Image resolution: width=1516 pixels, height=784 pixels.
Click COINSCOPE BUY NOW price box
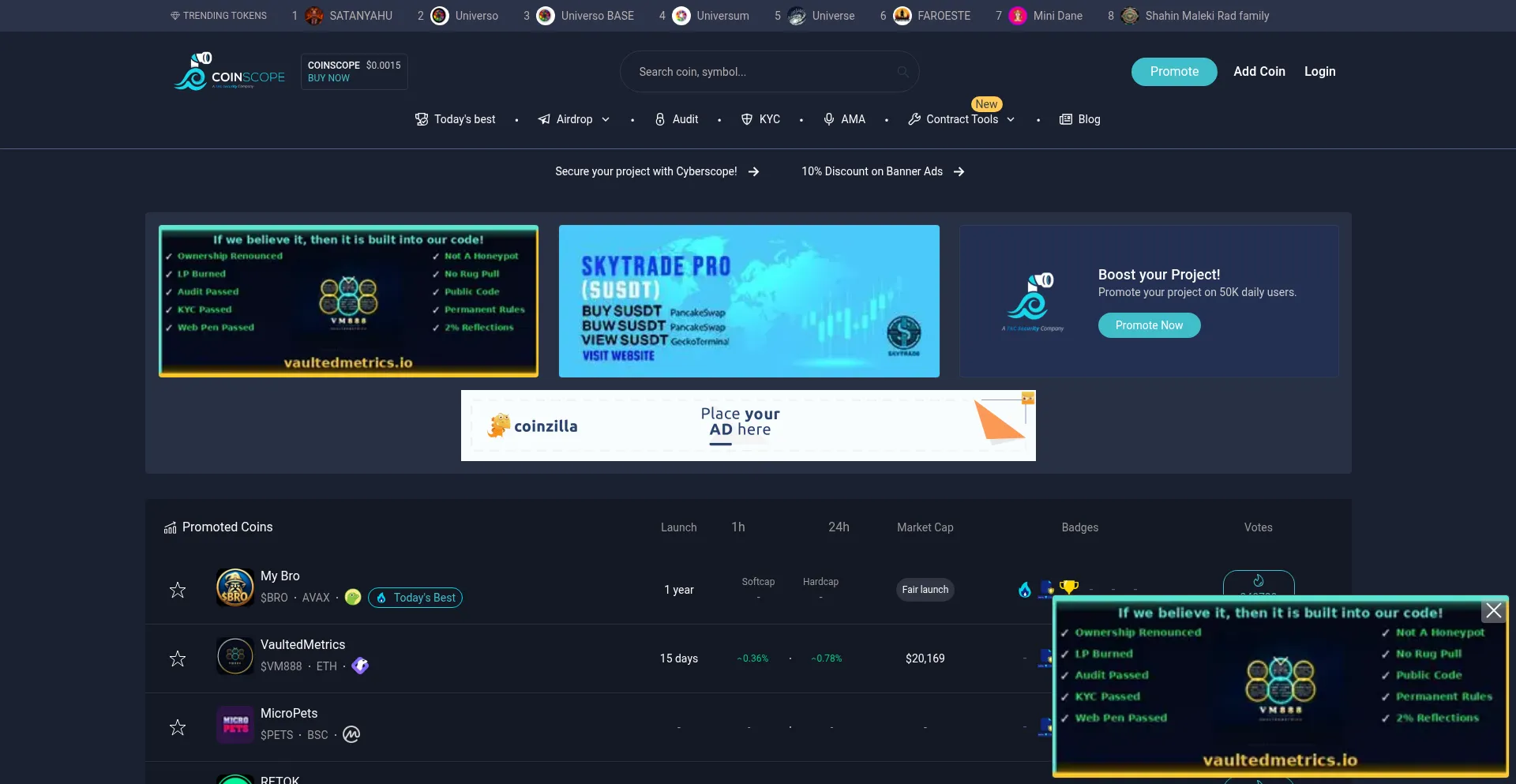coord(355,72)
